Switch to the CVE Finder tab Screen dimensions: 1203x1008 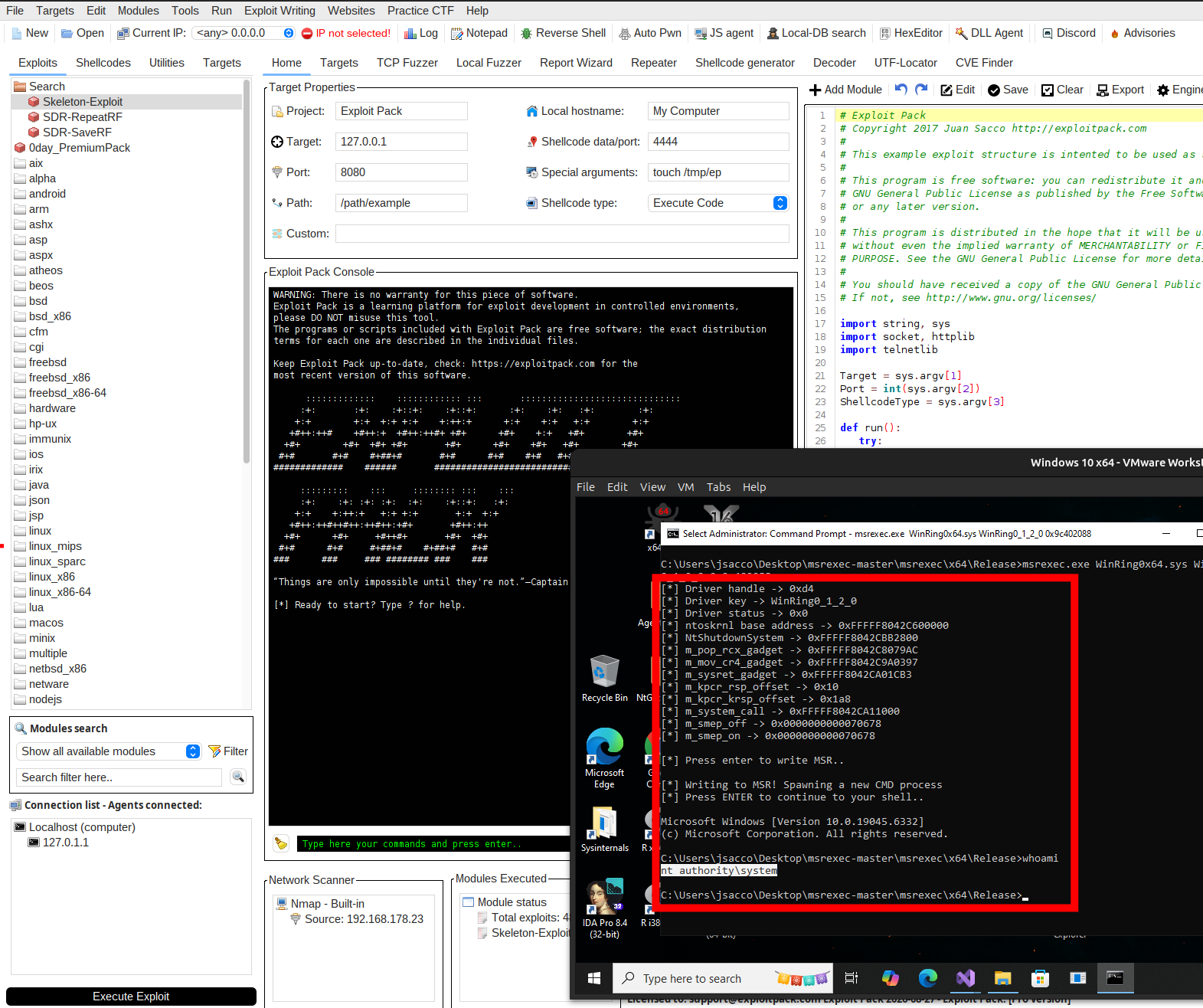[984, 63]
